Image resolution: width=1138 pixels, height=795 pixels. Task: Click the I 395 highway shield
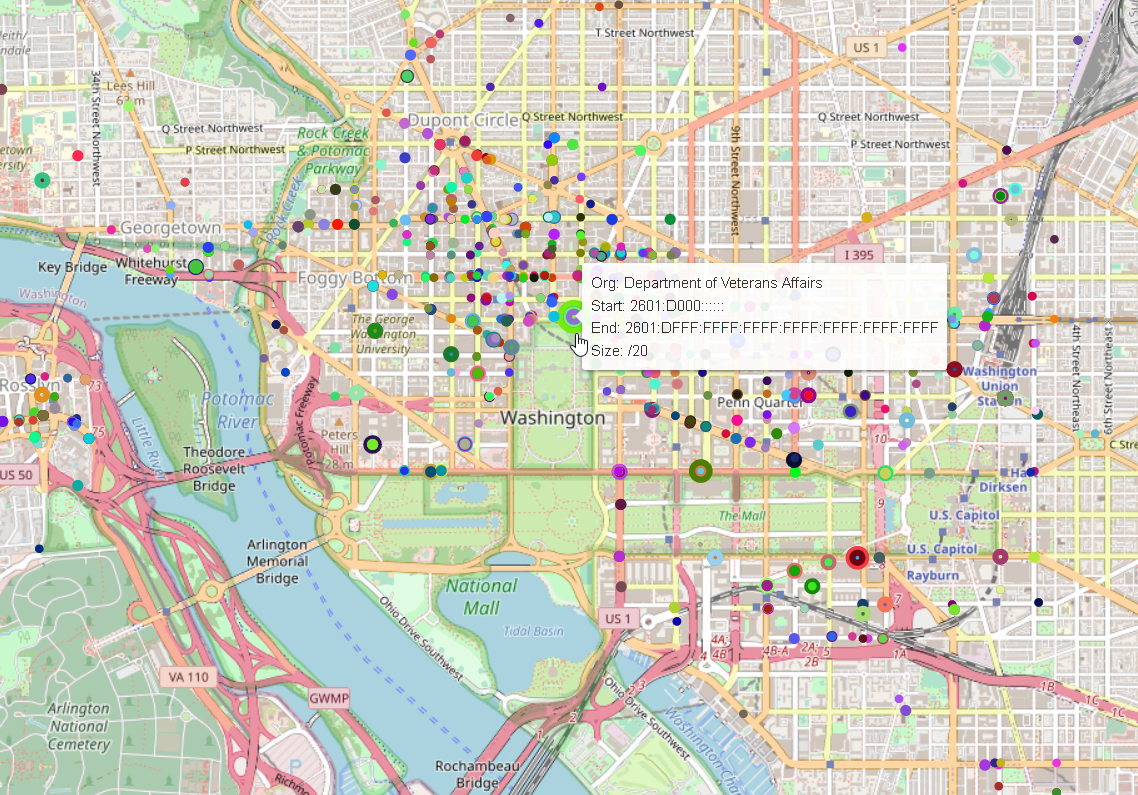point(859,255)
